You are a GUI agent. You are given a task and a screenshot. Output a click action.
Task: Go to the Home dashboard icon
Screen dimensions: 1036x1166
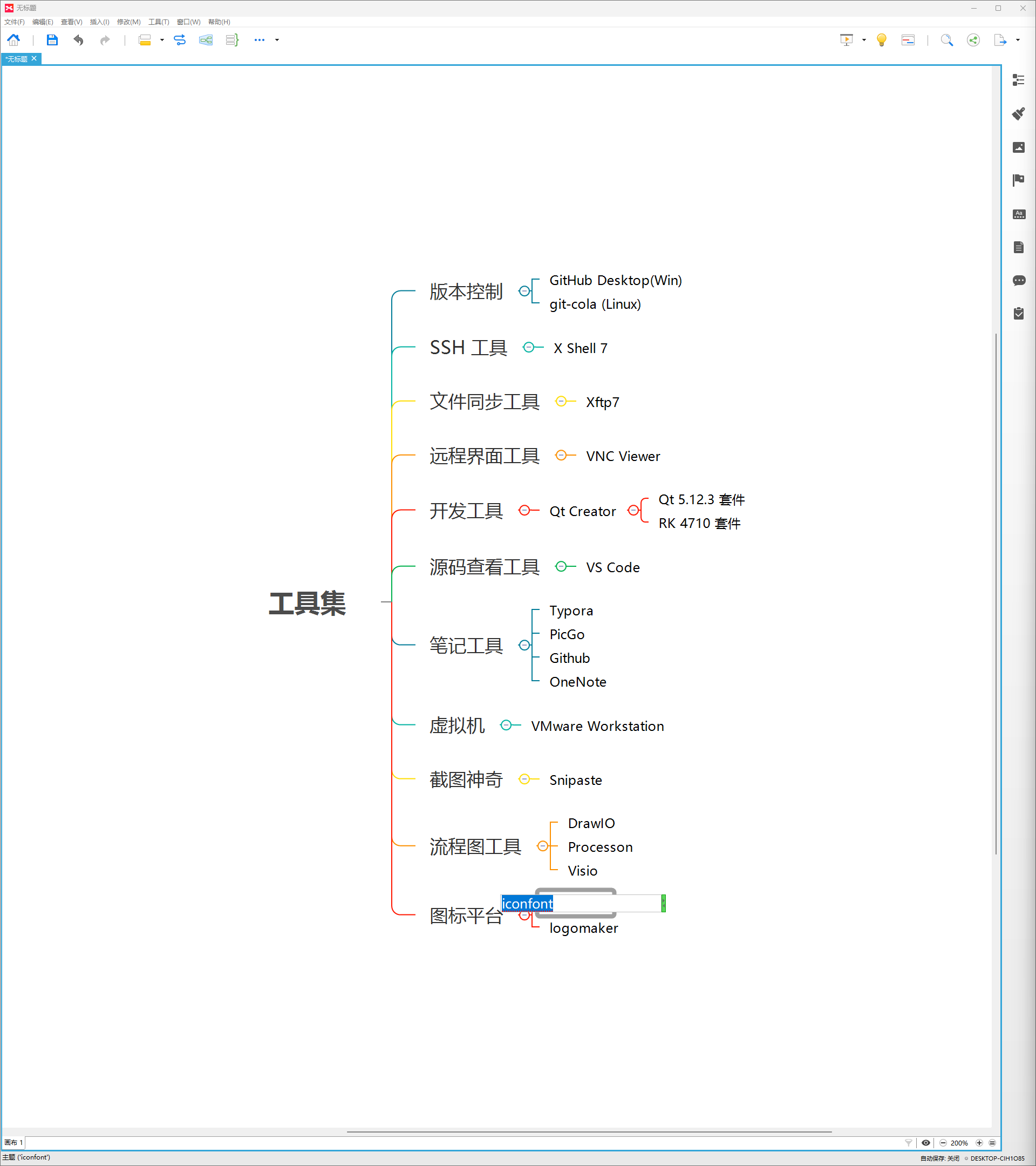[x=13, y=40]
